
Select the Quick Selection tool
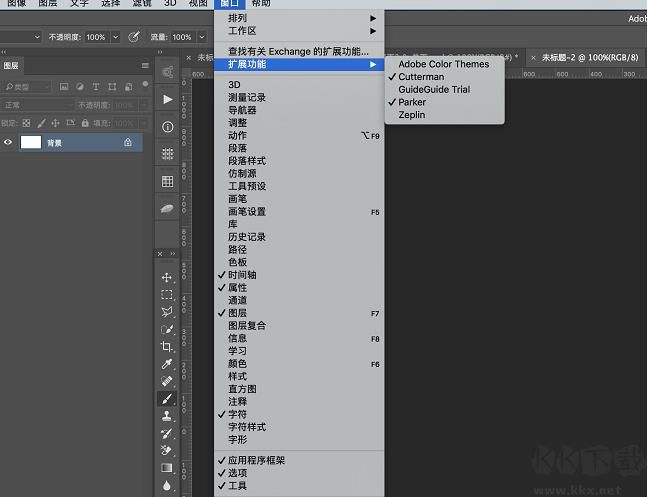[x=167, y=329]
